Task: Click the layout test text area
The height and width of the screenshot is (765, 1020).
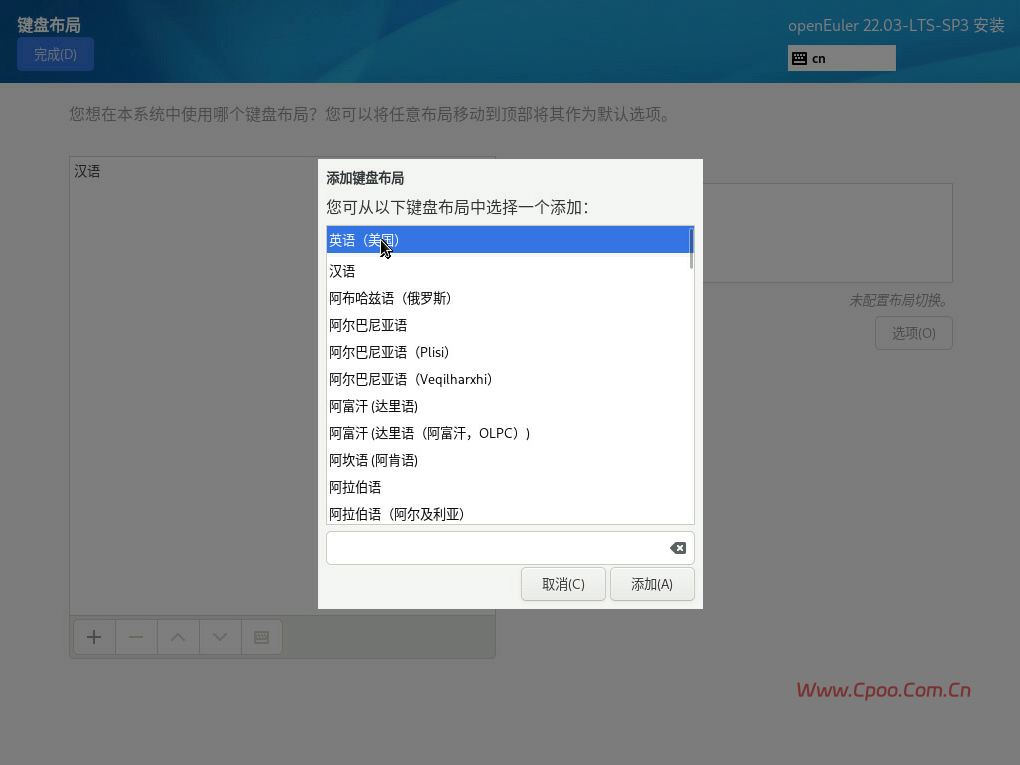Action: point(827,233)
